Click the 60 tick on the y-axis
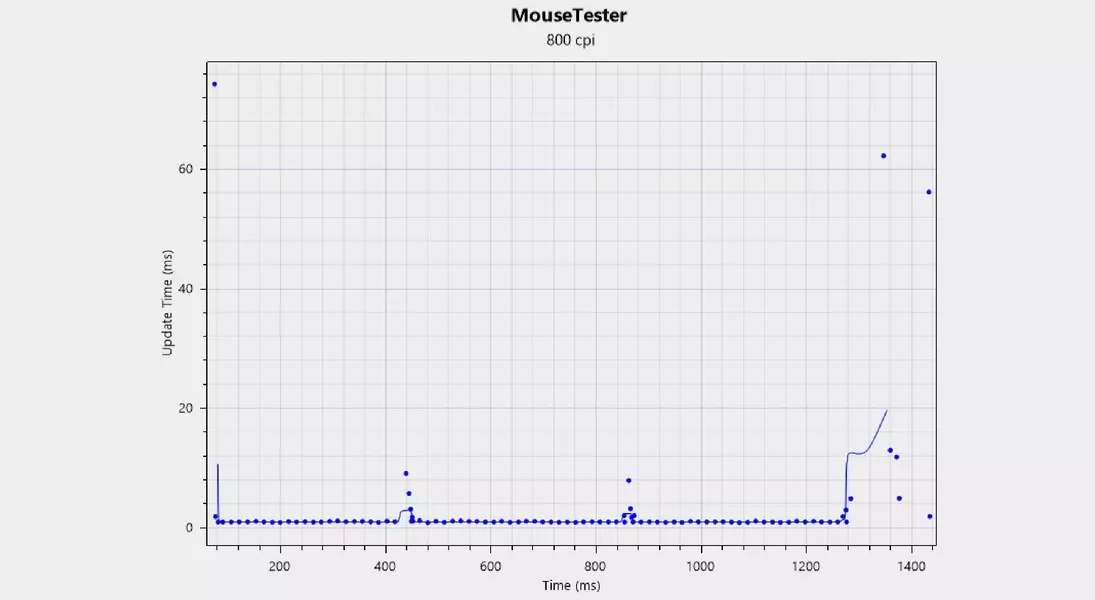Image resolution: width=1095 pixels, height=600 pixels. tap(186, 170)
